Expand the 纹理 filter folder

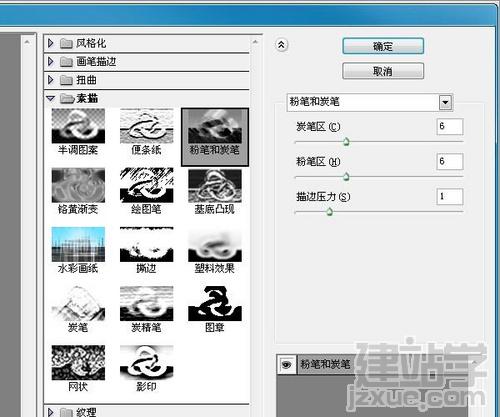[51, 412]
